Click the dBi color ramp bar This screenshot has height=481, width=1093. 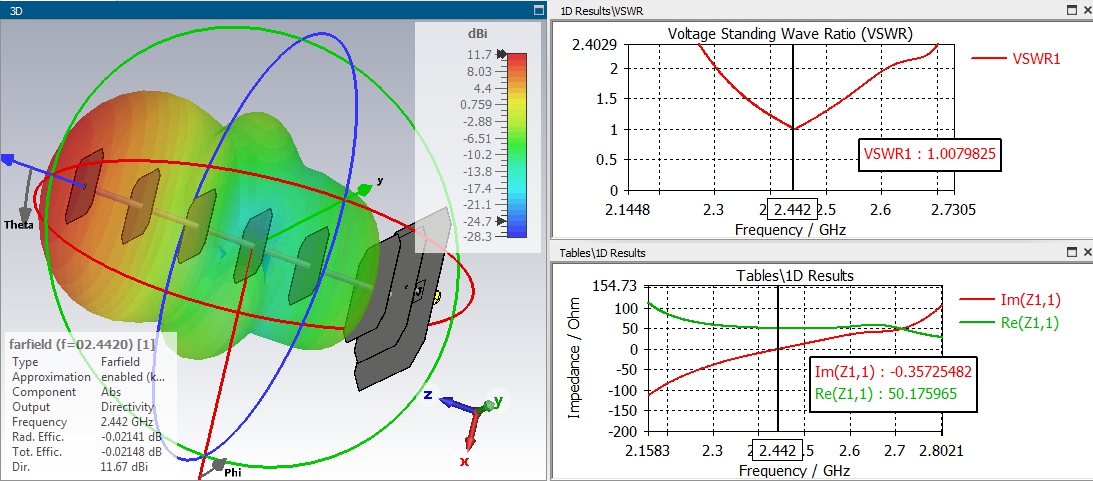click(x=517, y=146)
